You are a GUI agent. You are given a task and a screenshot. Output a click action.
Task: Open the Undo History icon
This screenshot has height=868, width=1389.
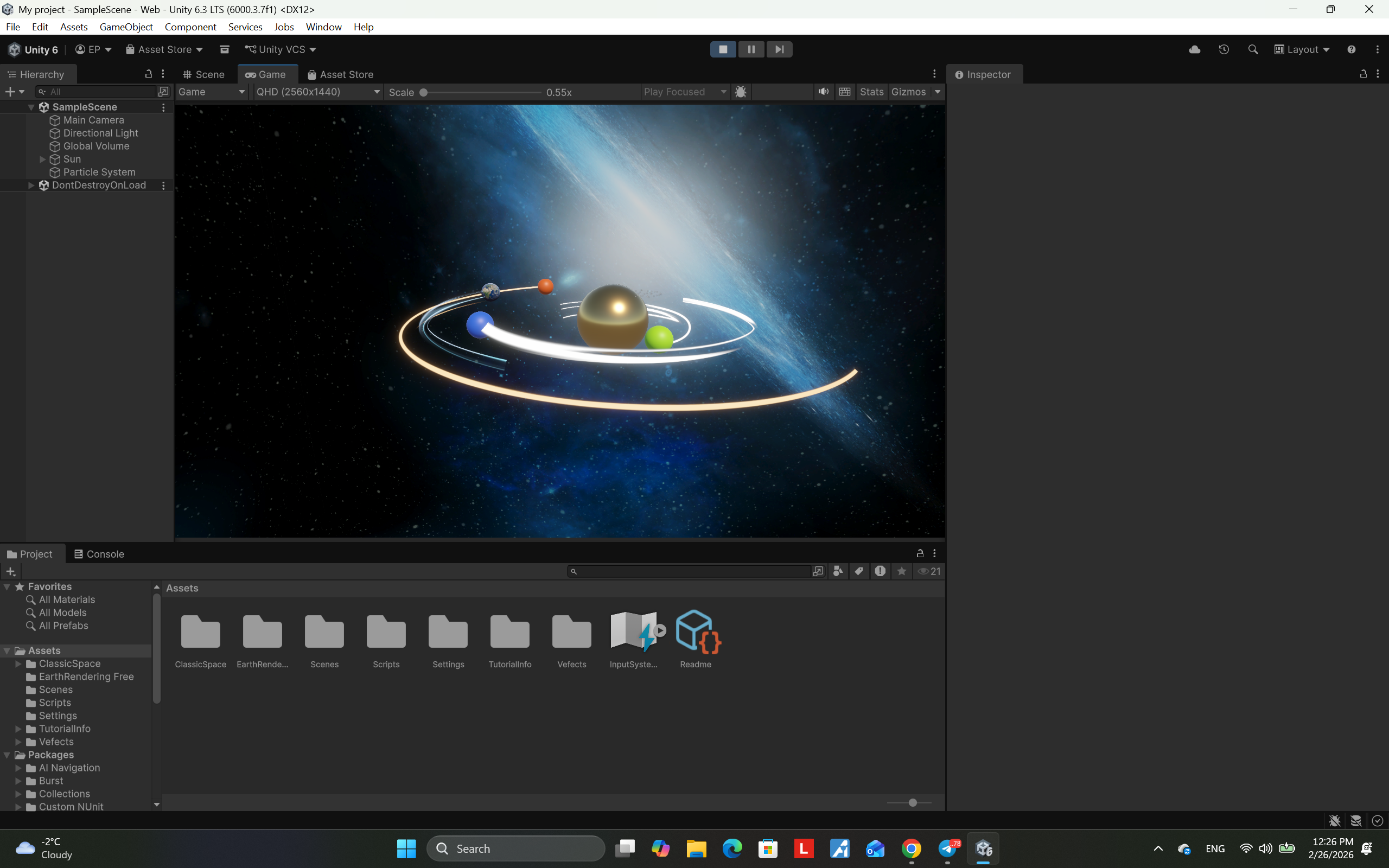1224,49
